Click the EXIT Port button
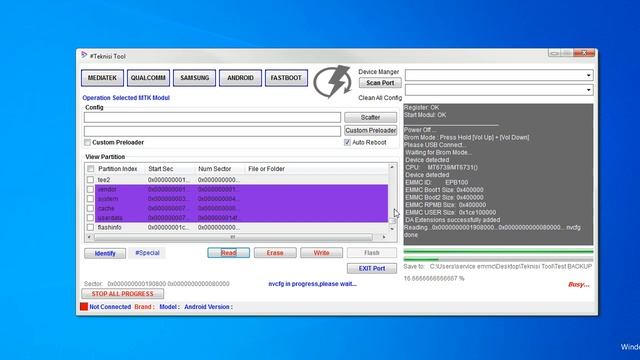640x360 pixels. (372, 269)
